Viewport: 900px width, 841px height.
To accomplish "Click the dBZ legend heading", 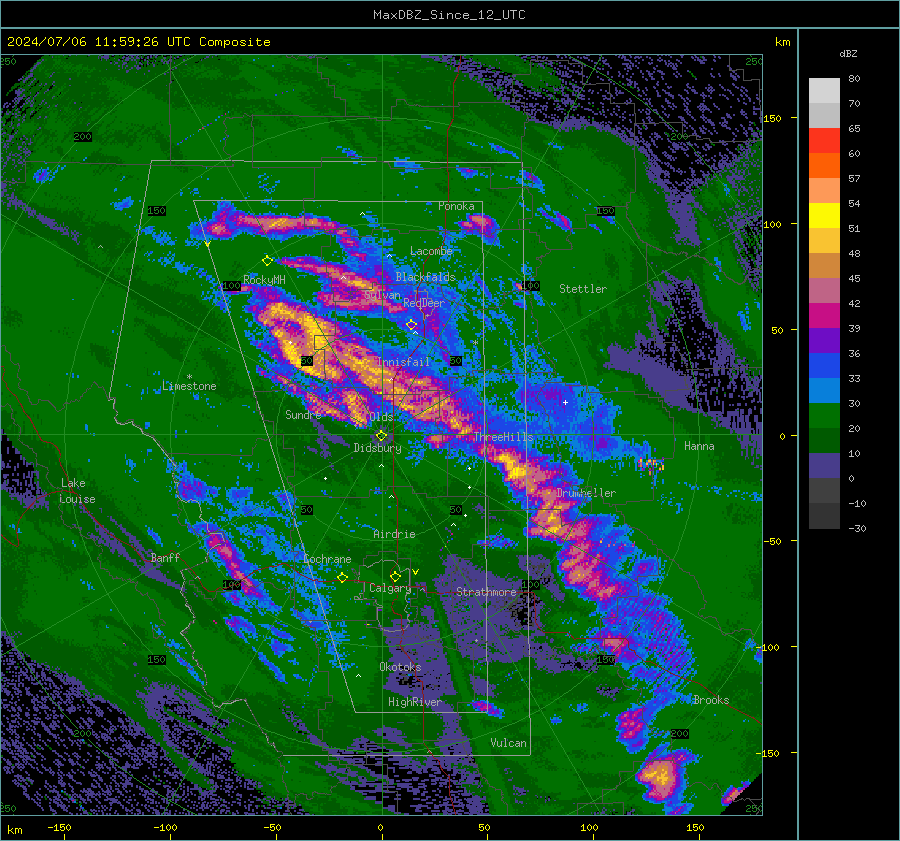I will click(848, 54).
